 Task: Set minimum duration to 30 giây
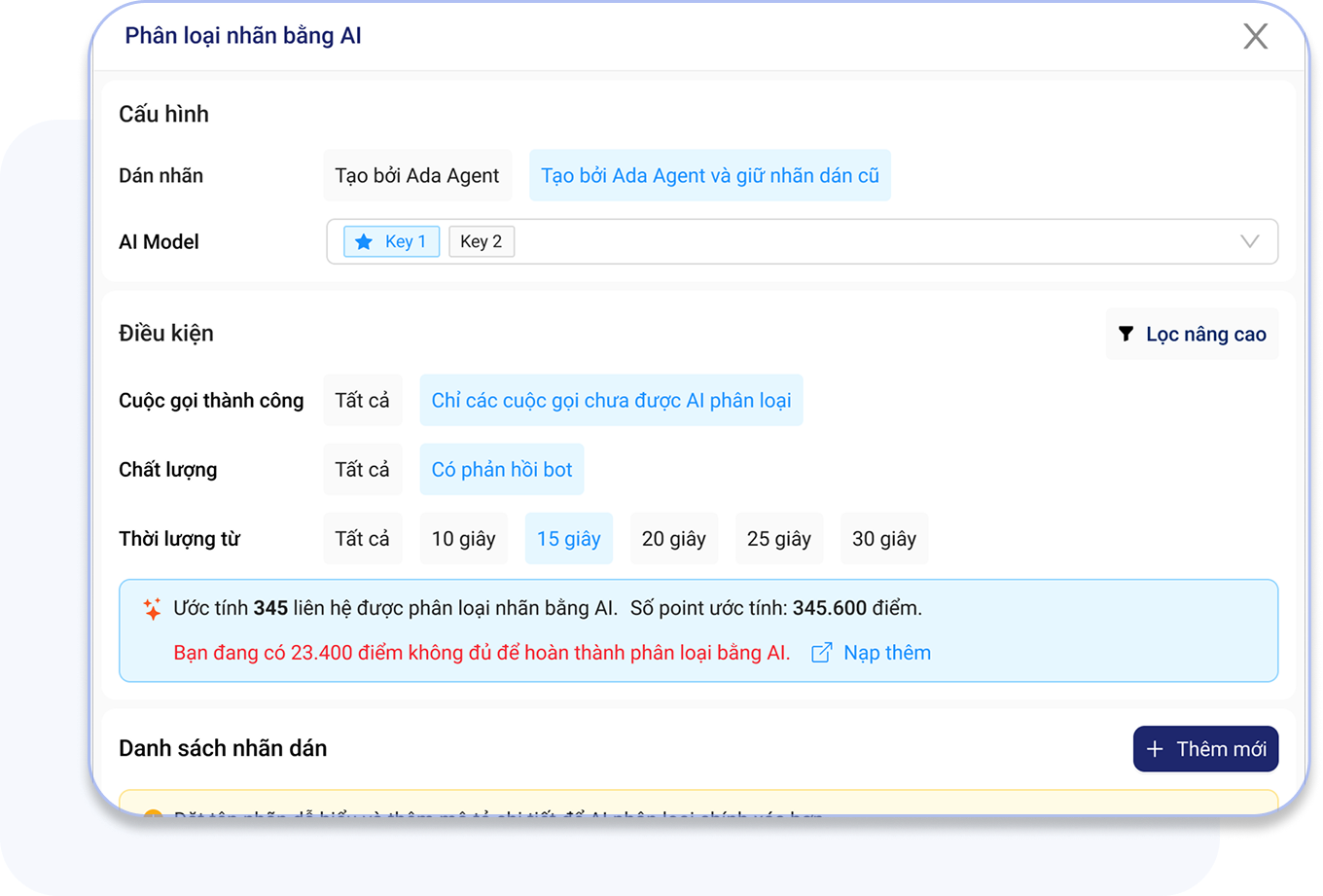click(884, 539)
